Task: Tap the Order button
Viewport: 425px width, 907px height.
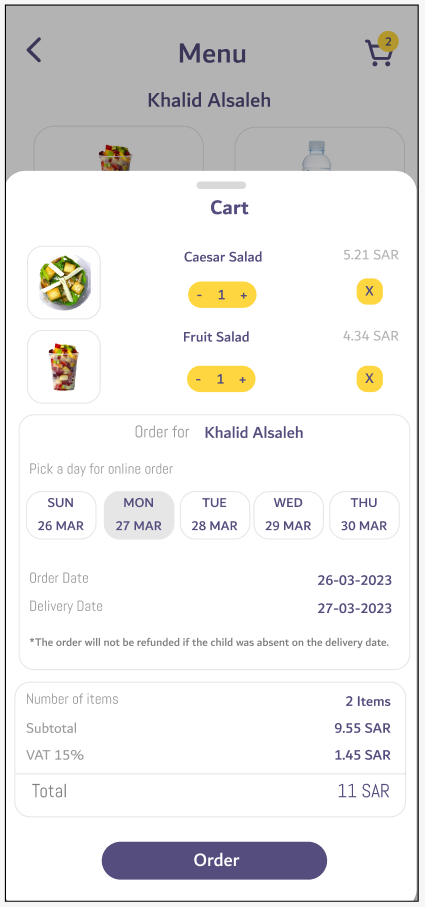Action: click(215, 860)
